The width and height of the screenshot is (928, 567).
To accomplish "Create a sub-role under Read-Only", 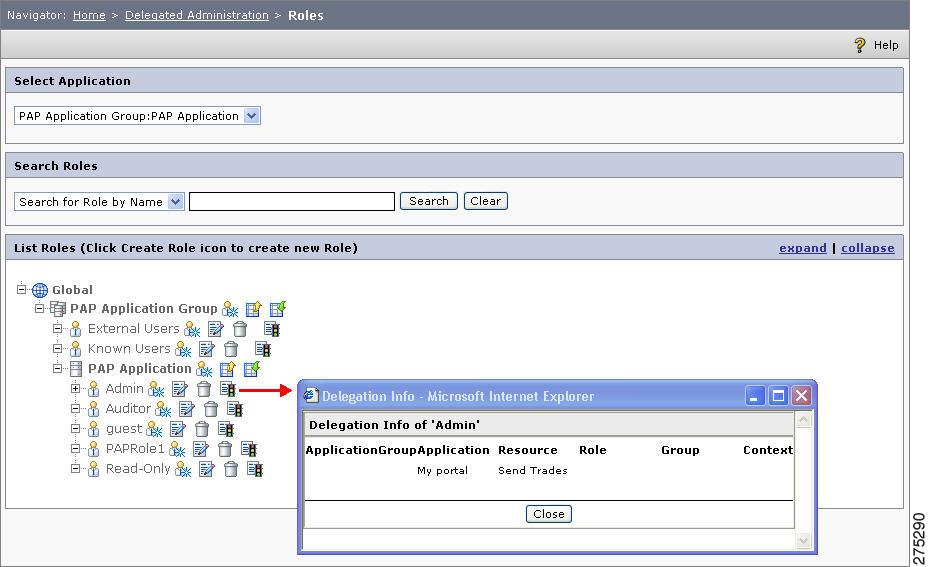I will (x=183, y=469).
